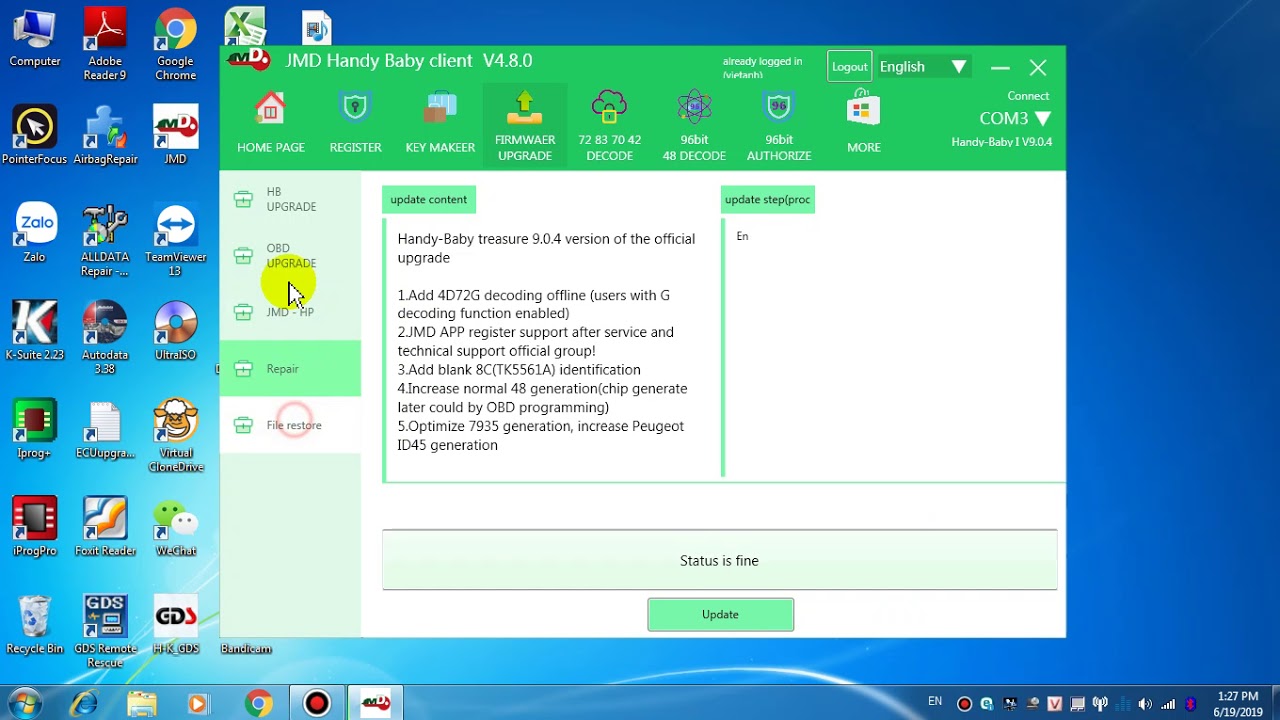
Task: Select the FIRMWARE UPGRADE tab
Action: tap(525, 126)
